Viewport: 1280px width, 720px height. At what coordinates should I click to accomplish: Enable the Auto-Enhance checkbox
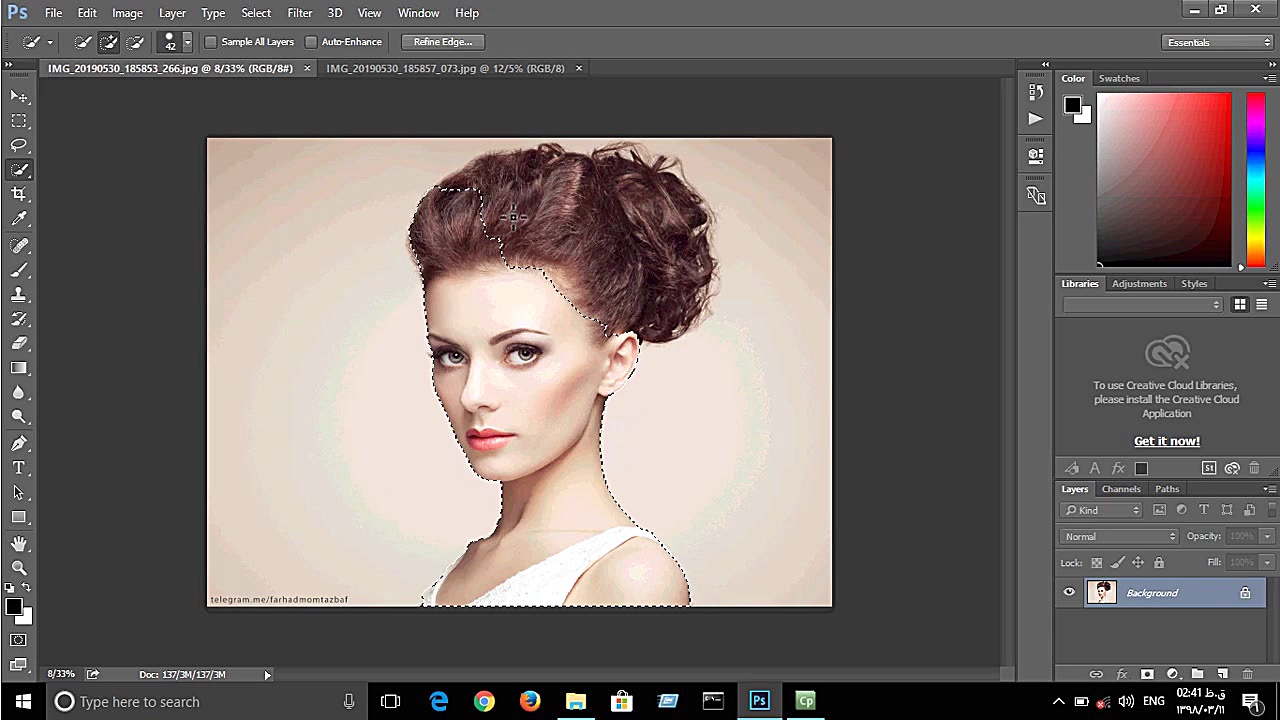(311, 42)
